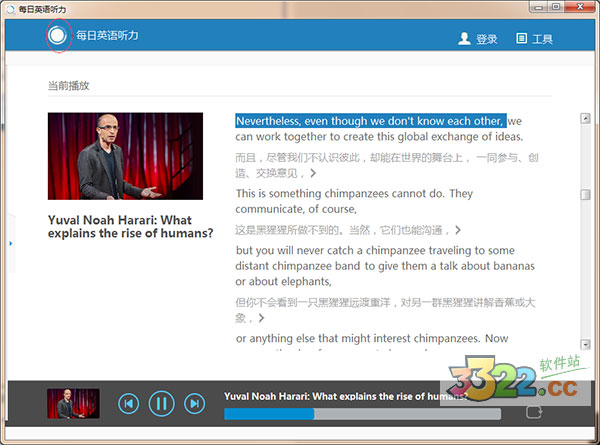This screenshot has height=445, width=600.
Task: Click the tools list icon
Action: (521, 38)
